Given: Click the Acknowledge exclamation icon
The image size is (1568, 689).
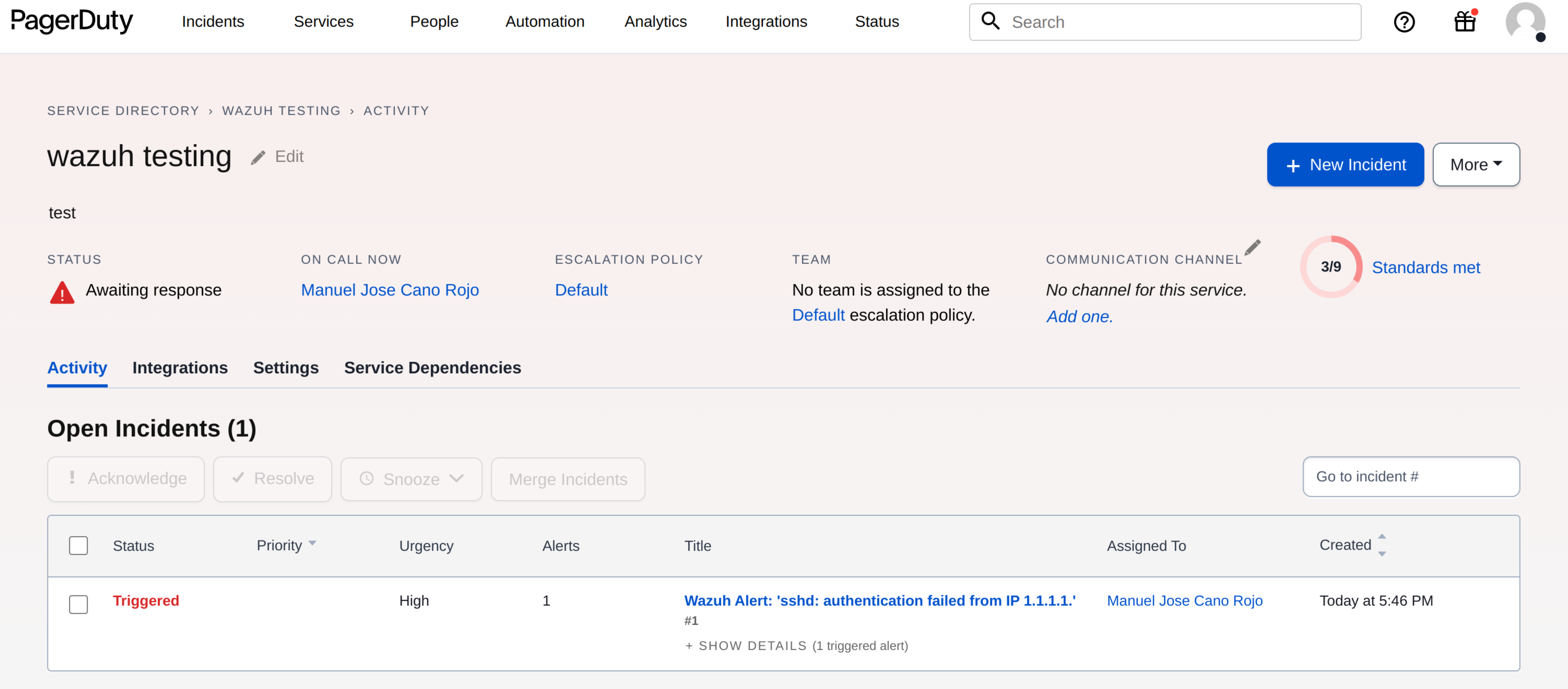Looking at the screenshot, I should click(x=73, y=478).
